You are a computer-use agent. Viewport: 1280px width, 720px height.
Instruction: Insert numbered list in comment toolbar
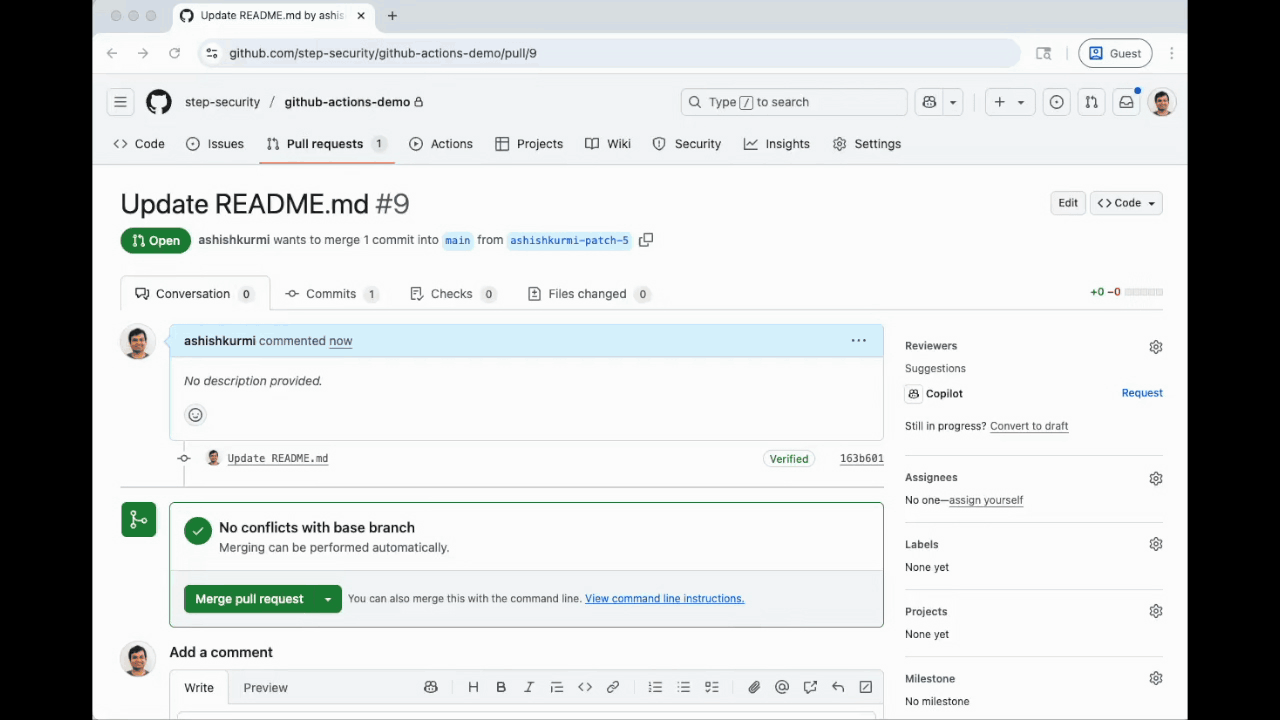(x=655, y=688)
